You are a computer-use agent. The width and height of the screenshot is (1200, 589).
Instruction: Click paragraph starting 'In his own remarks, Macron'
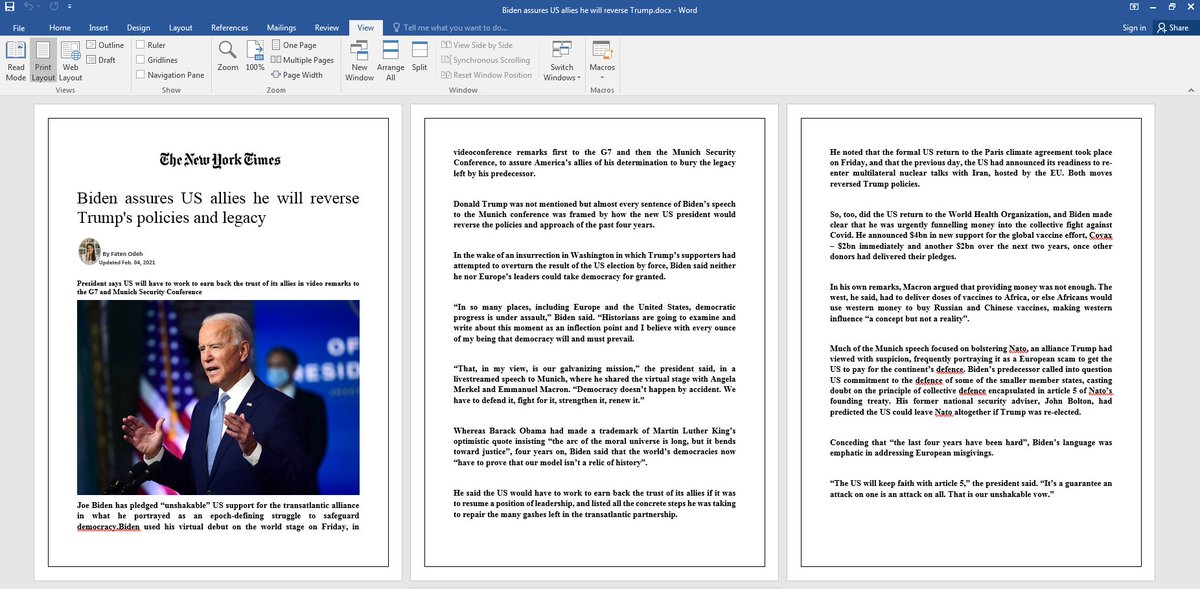(x=971, y=303)
